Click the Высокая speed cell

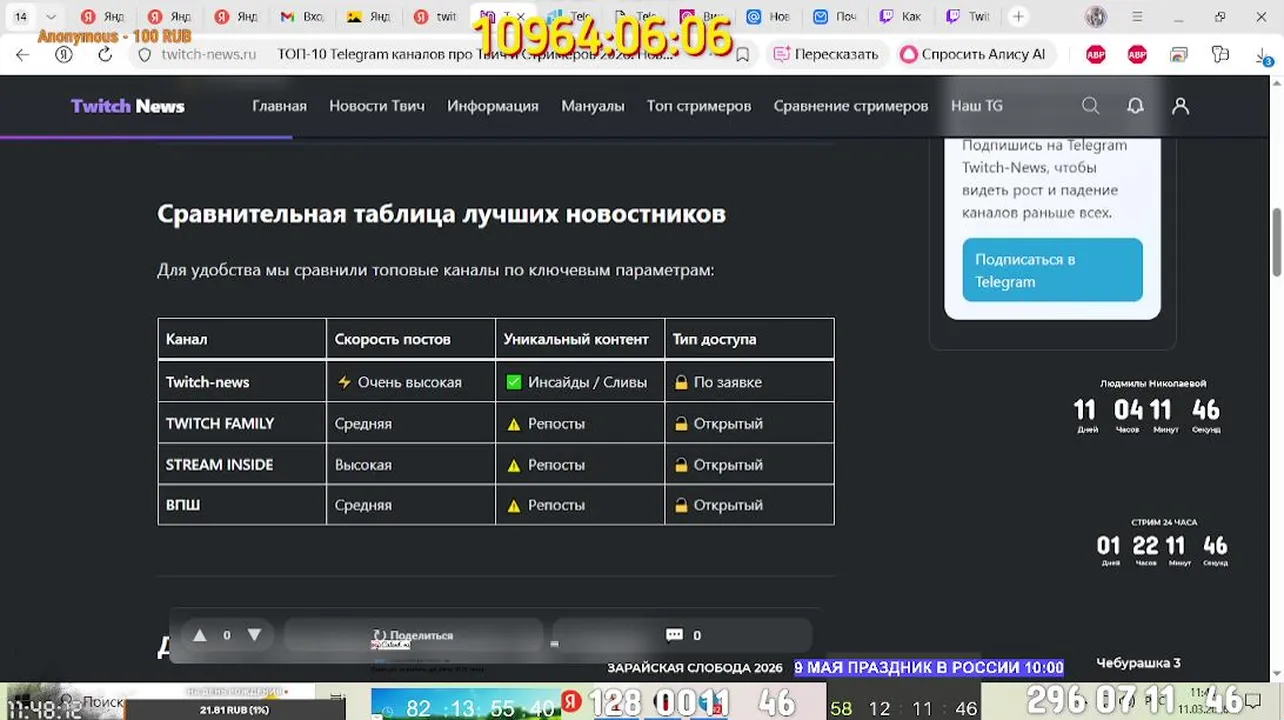(411, 464)
